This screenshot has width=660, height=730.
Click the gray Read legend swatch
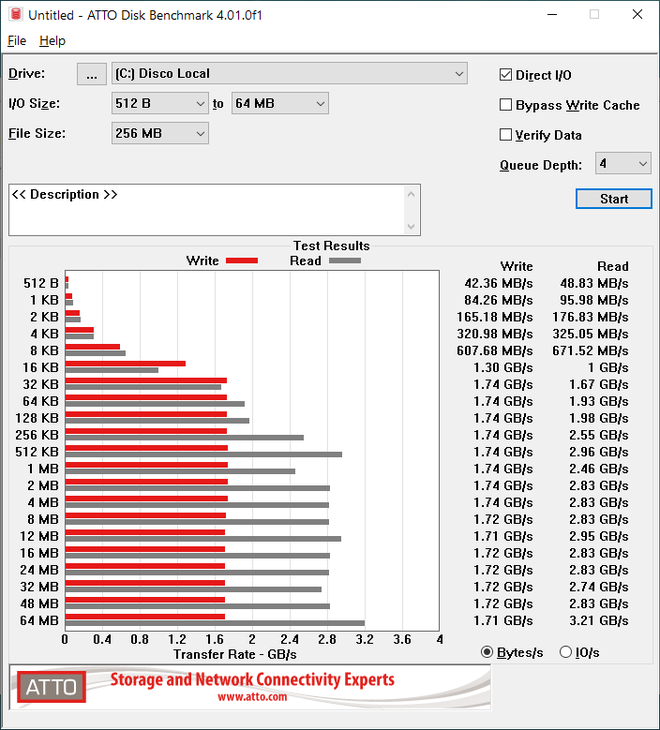click(x=345, y=261)
